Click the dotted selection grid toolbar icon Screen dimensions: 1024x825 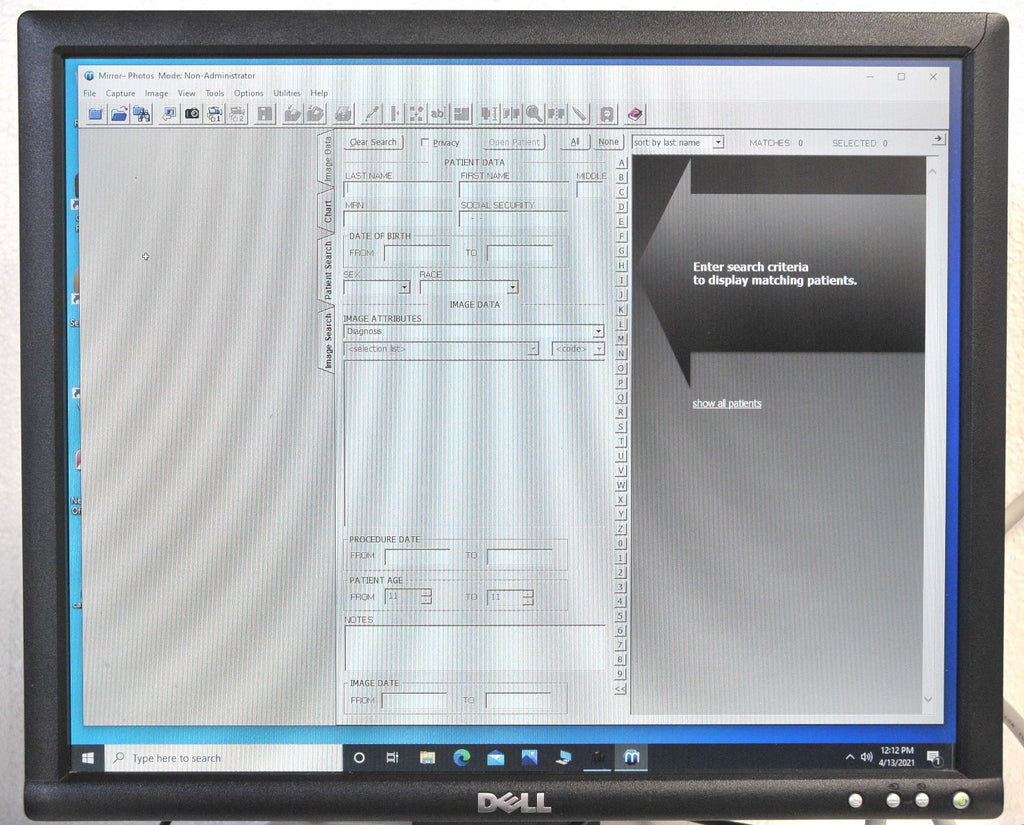(416, 114)
